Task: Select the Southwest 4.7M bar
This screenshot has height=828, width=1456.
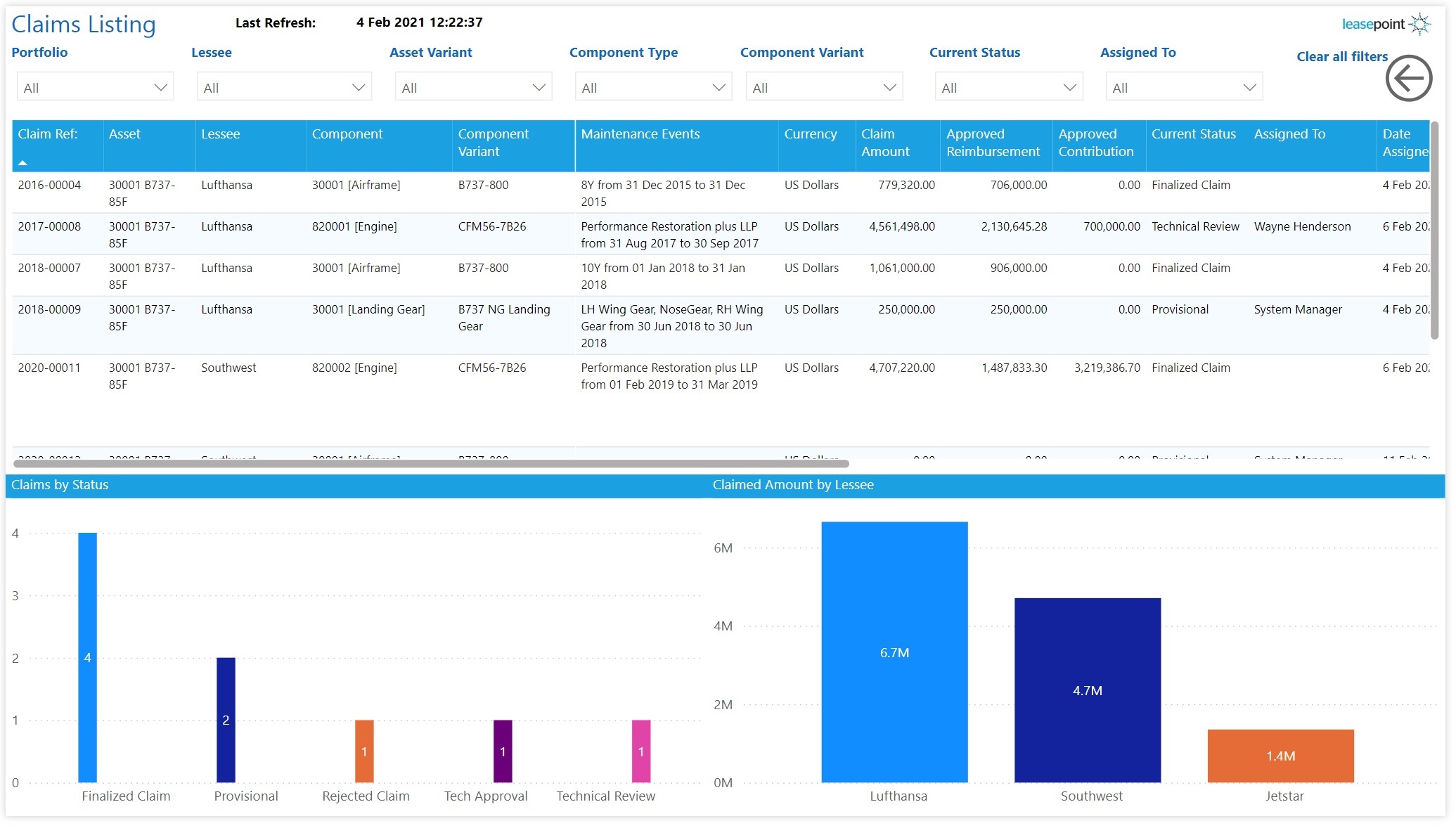Action: click(x=1088, y=690)
